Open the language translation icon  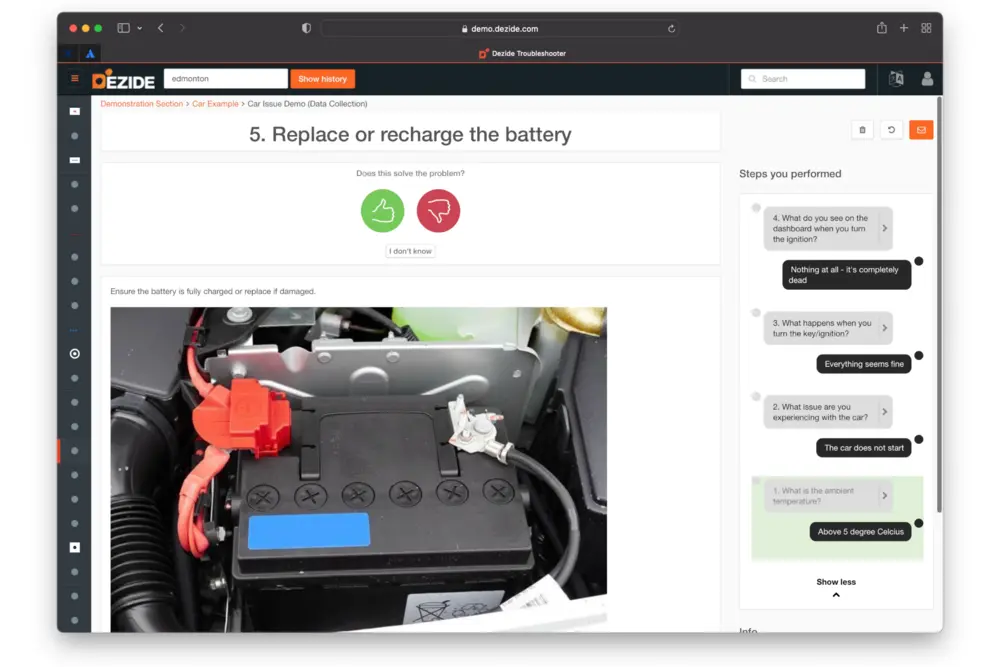pyautogui.click(x=896, y=79)
